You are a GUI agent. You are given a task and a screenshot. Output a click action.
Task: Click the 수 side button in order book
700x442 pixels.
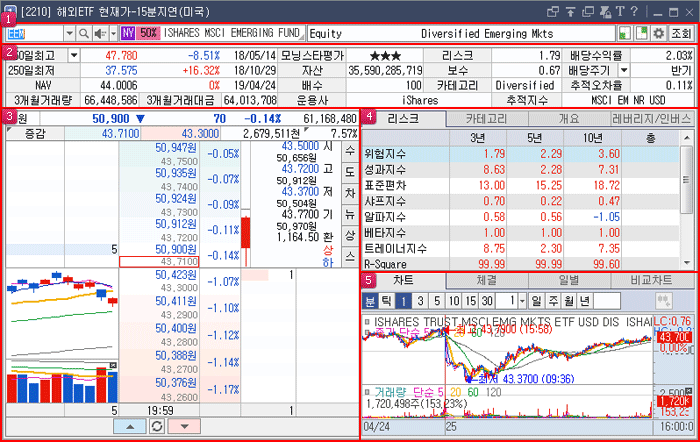[350, 150]
